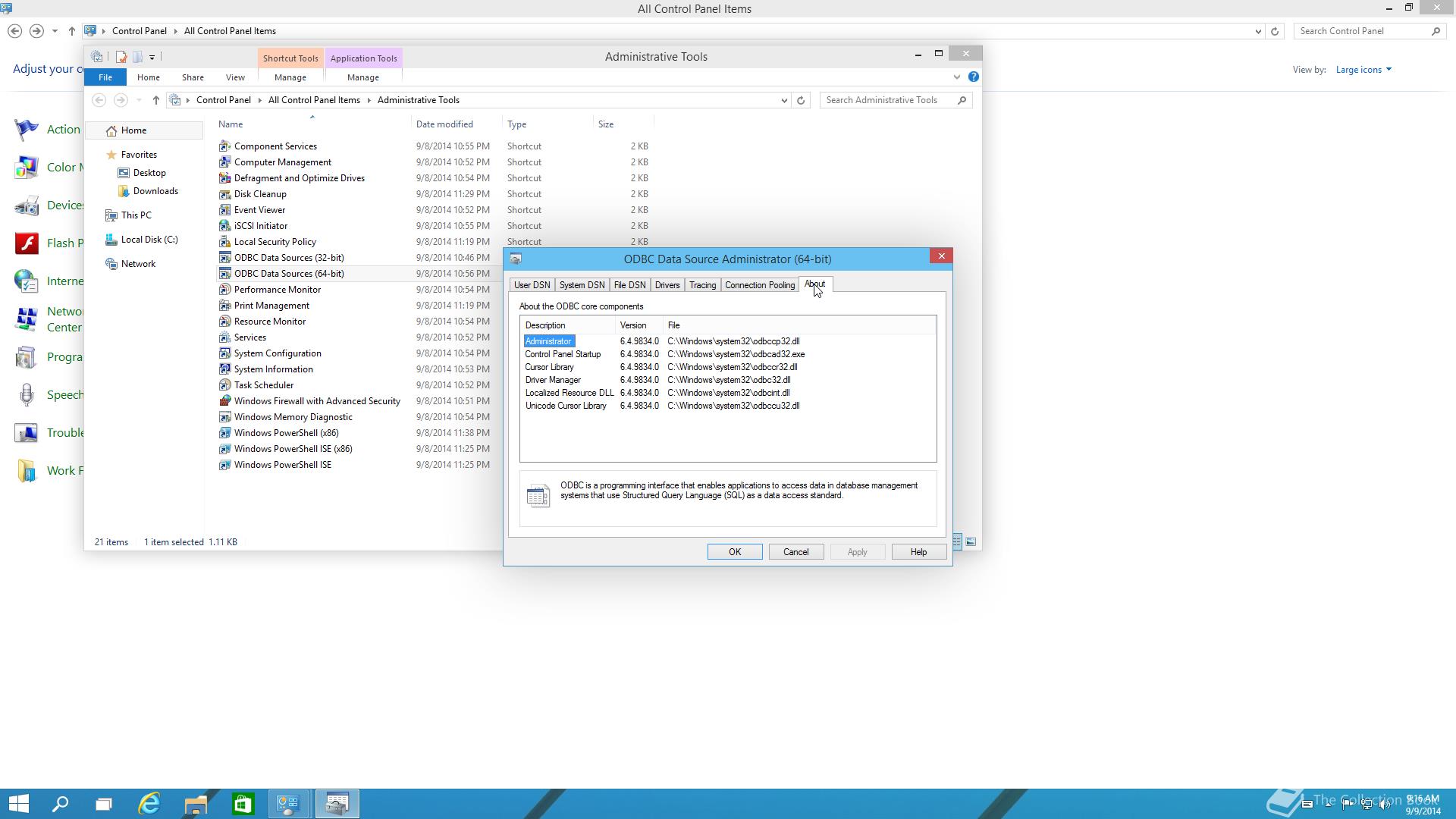The image size is (1456, 819).
Task: Select ODBC Data Sources (32-bit) icon
Action: tap(224, 257)
